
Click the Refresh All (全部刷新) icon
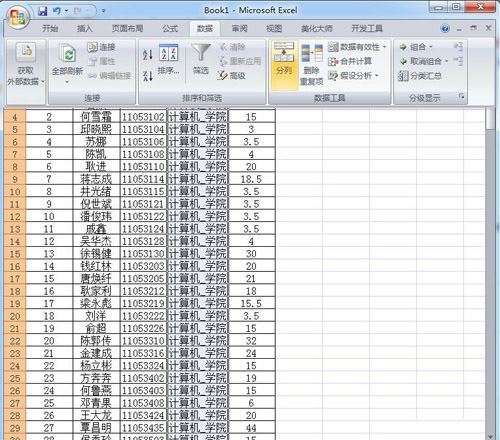coord(68,53)
